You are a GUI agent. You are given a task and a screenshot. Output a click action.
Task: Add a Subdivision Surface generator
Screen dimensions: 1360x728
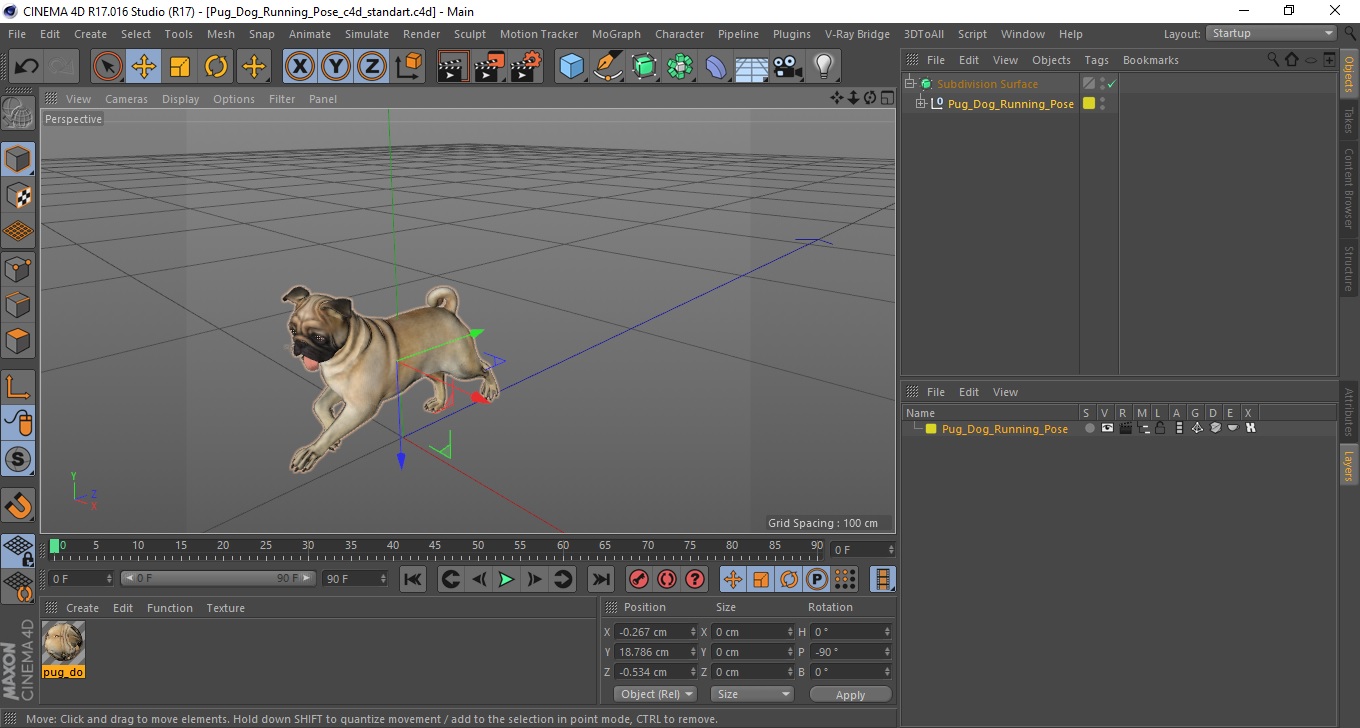point(644,67)
